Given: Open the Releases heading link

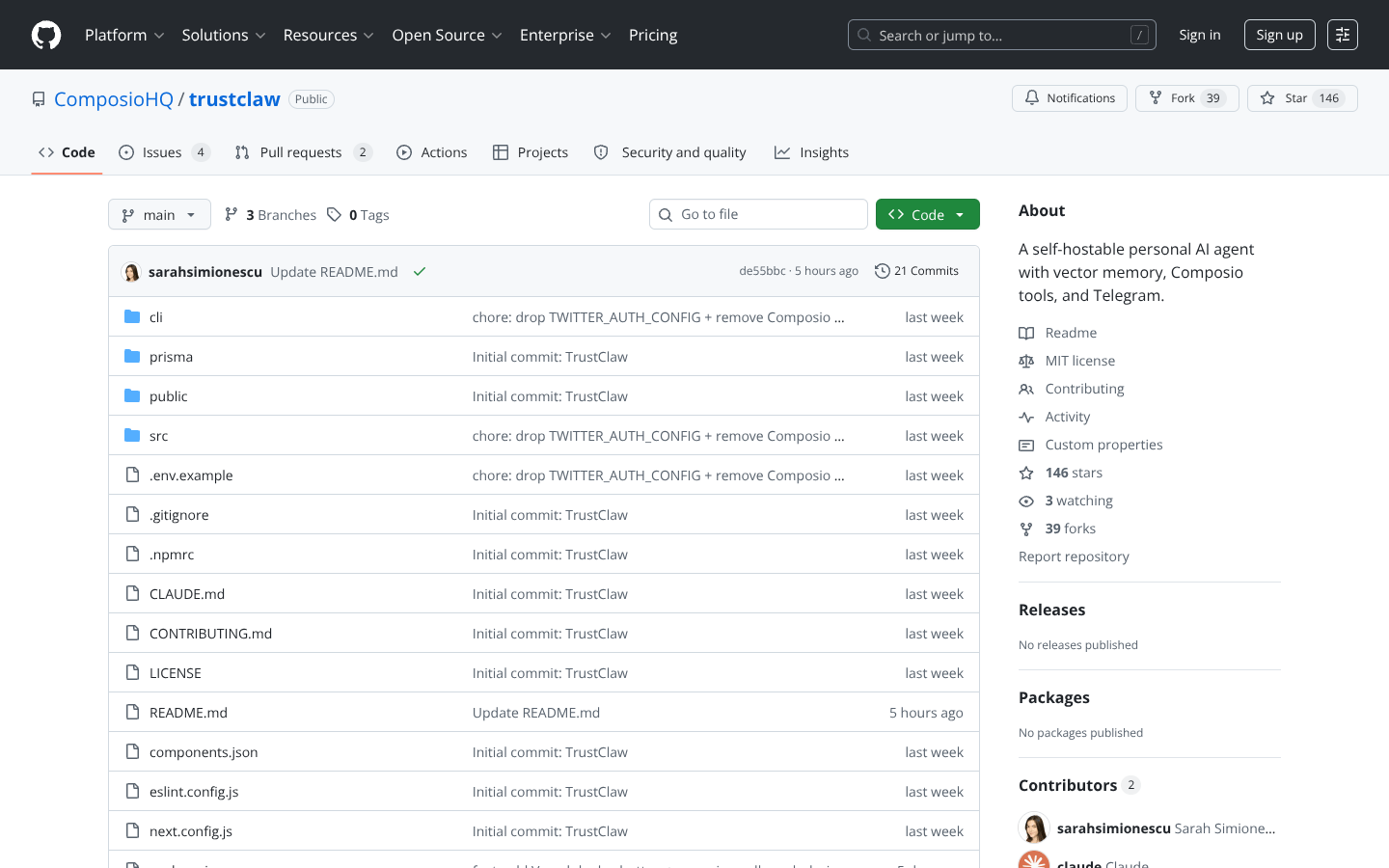Looking at the screenshot, I should pyautogui.click(x=1051, y=610).
